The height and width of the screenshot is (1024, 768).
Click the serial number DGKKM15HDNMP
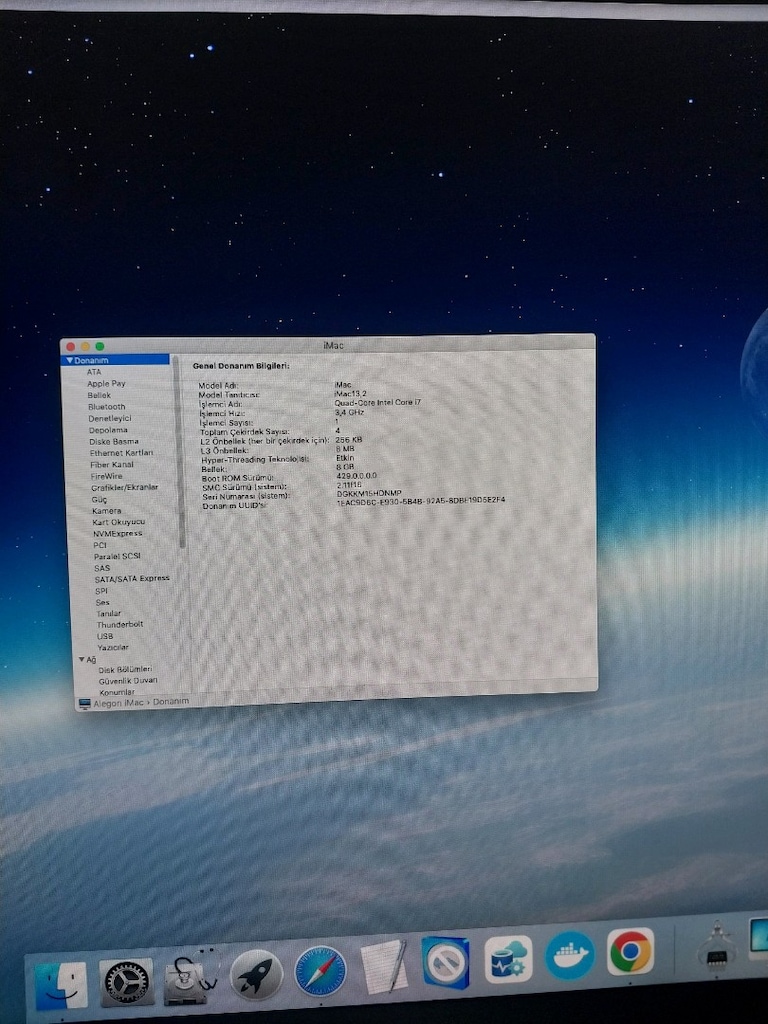[369, 494]
